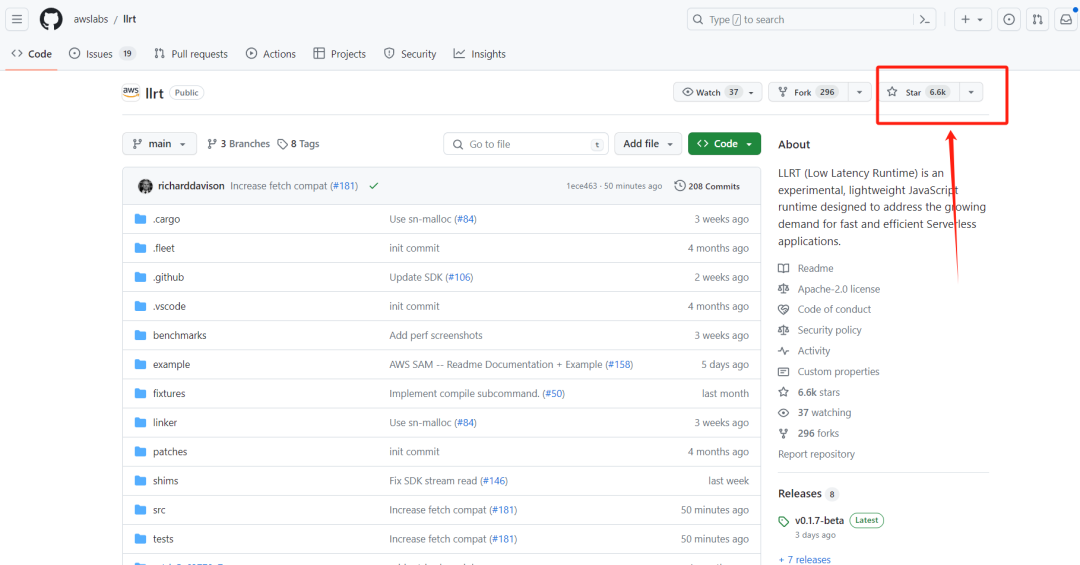Open the Projects tab

(340, 54)
